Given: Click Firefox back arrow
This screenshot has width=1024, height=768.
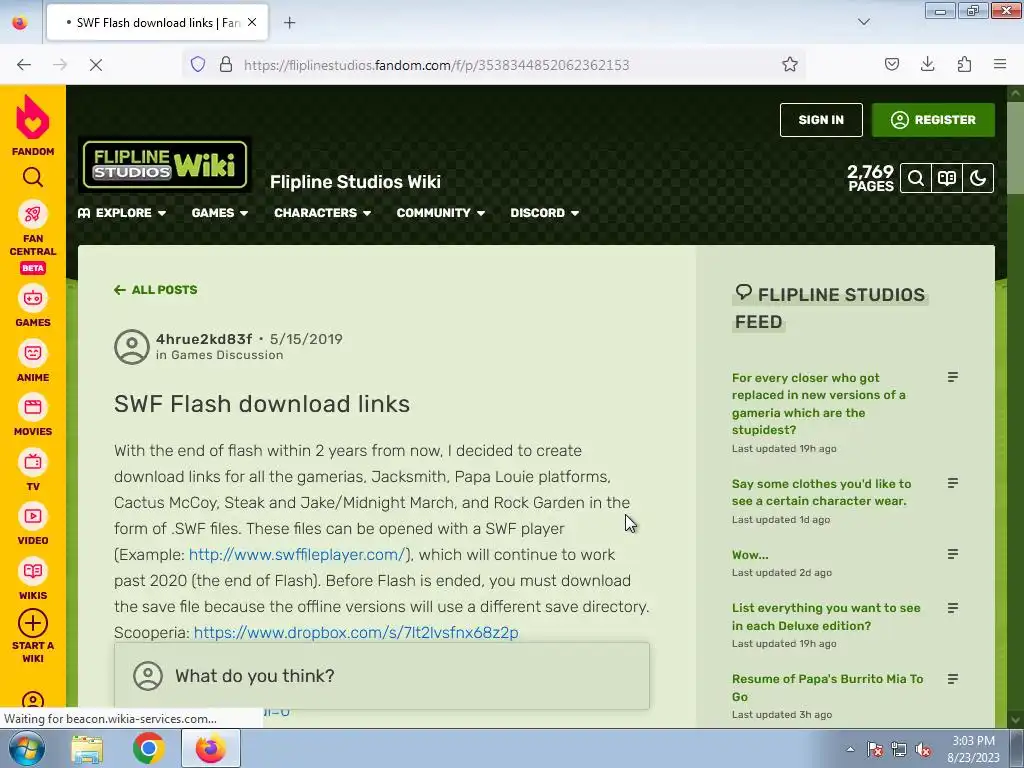Looking at the screenshot, I should point(24,65).
